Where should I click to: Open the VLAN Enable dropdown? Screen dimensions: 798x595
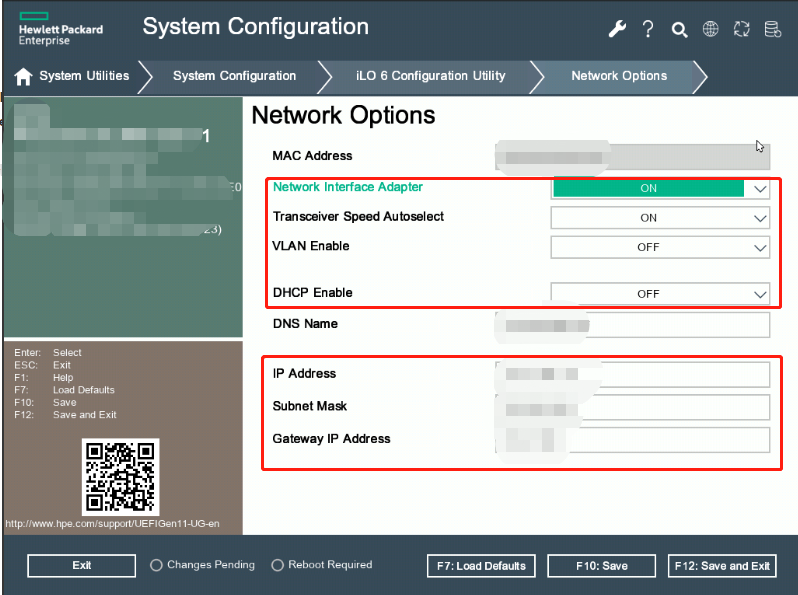tap(660, 247)
